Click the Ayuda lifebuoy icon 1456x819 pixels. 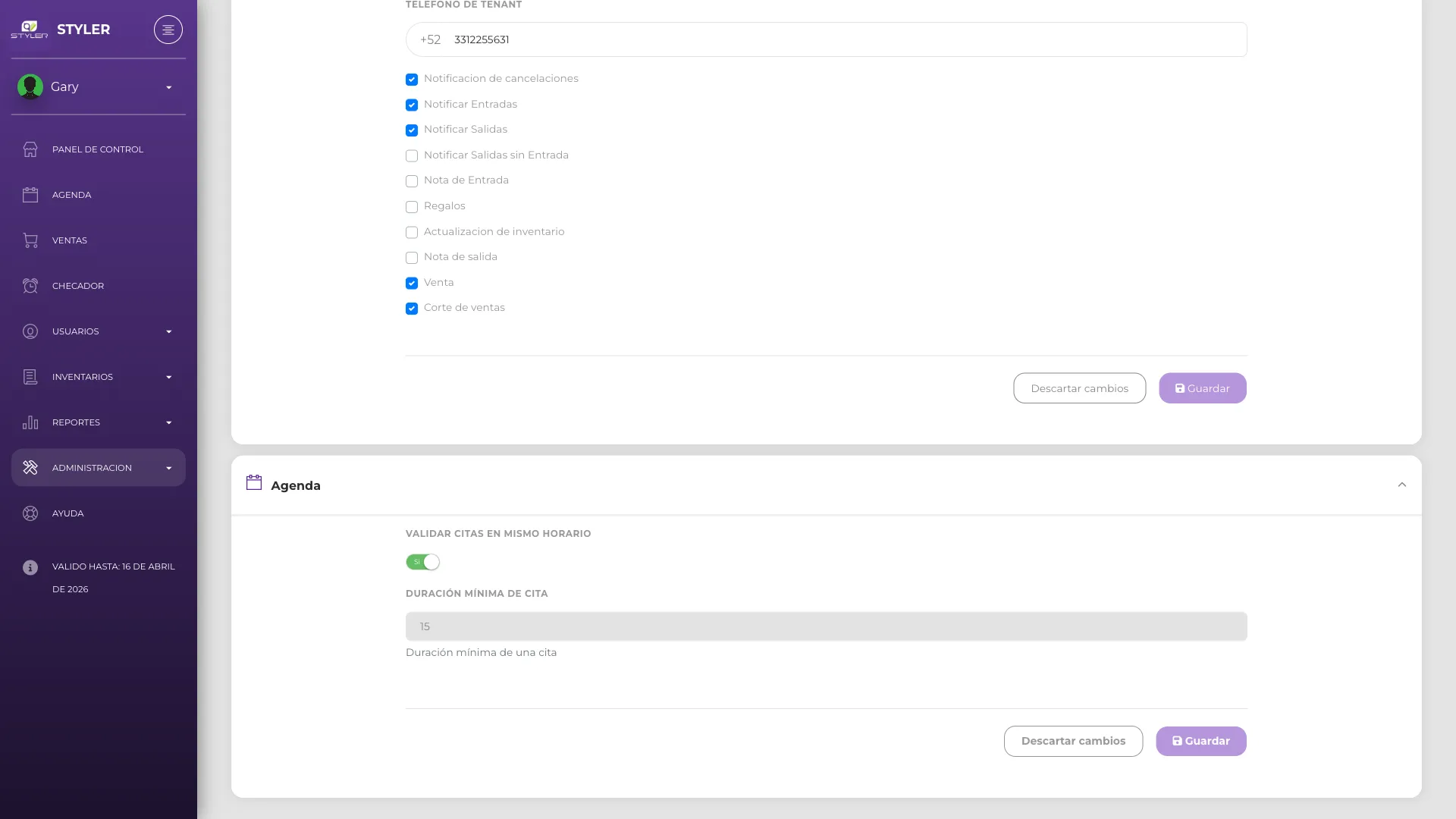click(30, 513)
